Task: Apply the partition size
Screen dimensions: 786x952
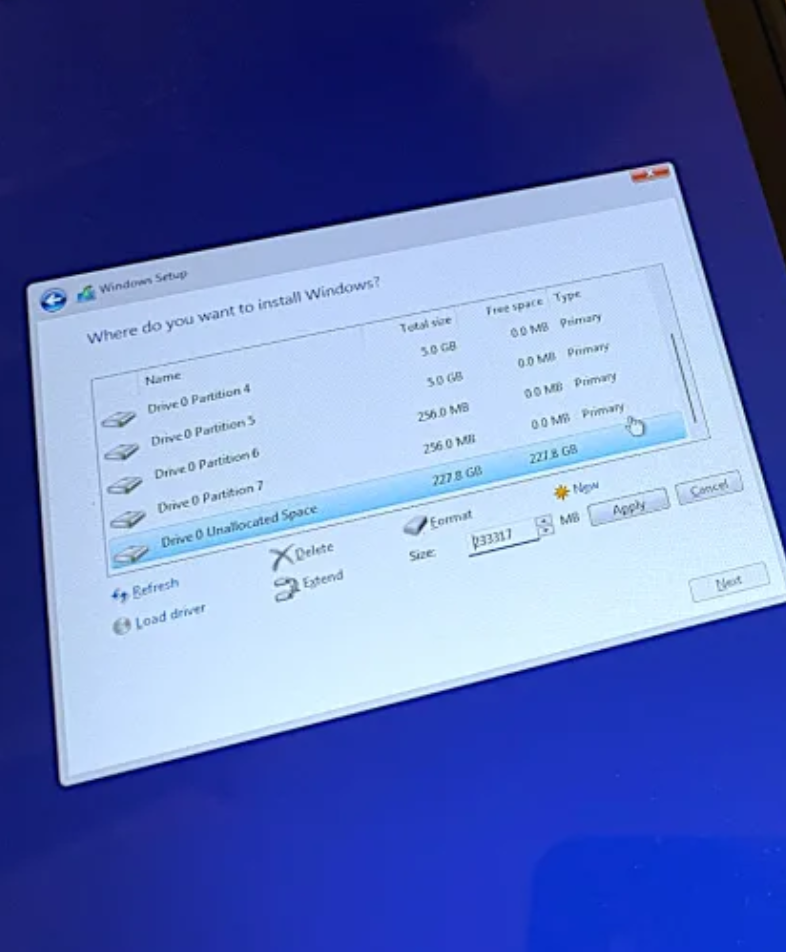Action: click(628, 508)
